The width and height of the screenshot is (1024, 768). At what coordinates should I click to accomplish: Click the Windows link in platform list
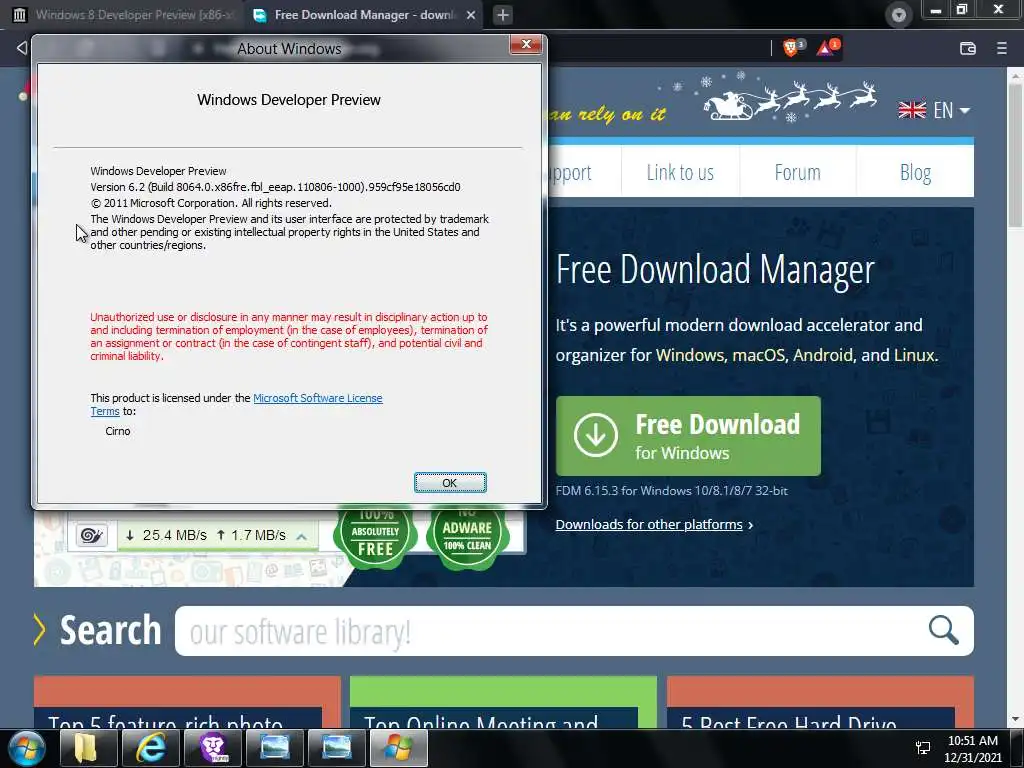pos(690,355)
